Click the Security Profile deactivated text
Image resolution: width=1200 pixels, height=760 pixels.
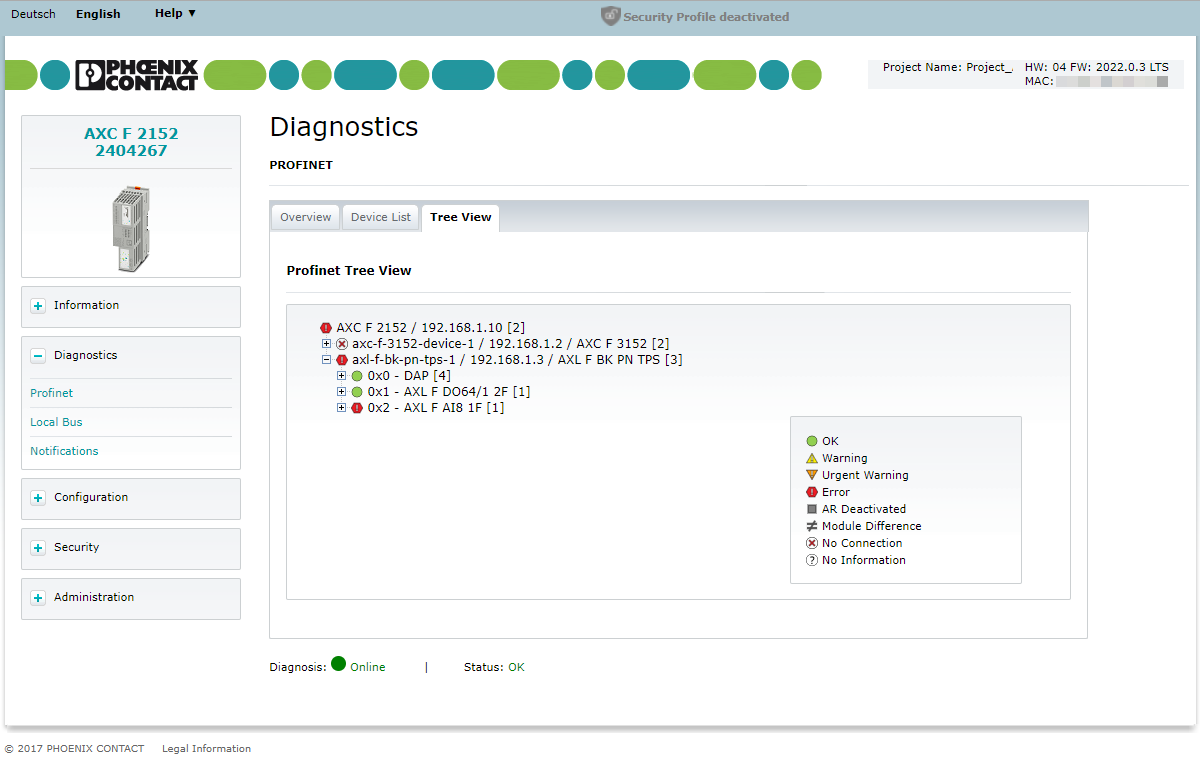point(706,17)
